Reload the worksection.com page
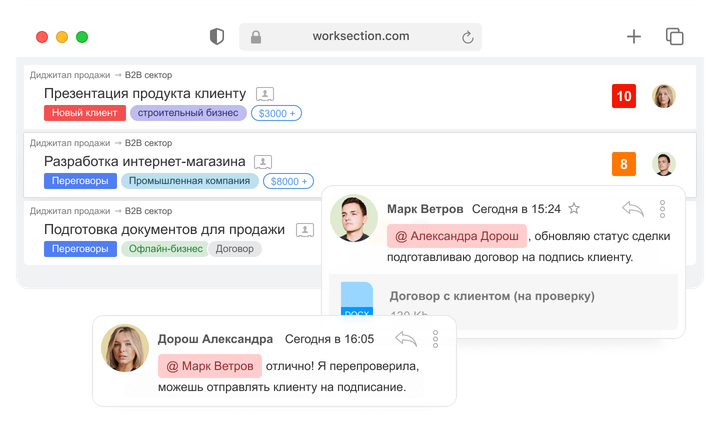The height and width of the screenshot is (421, 720). (467, 37)
